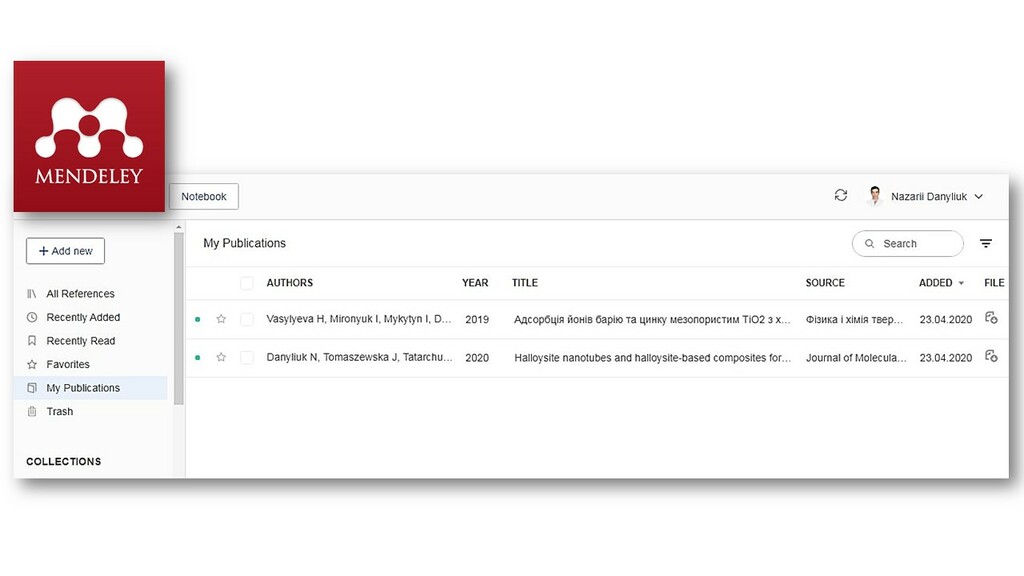Click the Nazarii Danyliuk profile avatar
Screen dimensions: 1024x576
pos(874,196)
